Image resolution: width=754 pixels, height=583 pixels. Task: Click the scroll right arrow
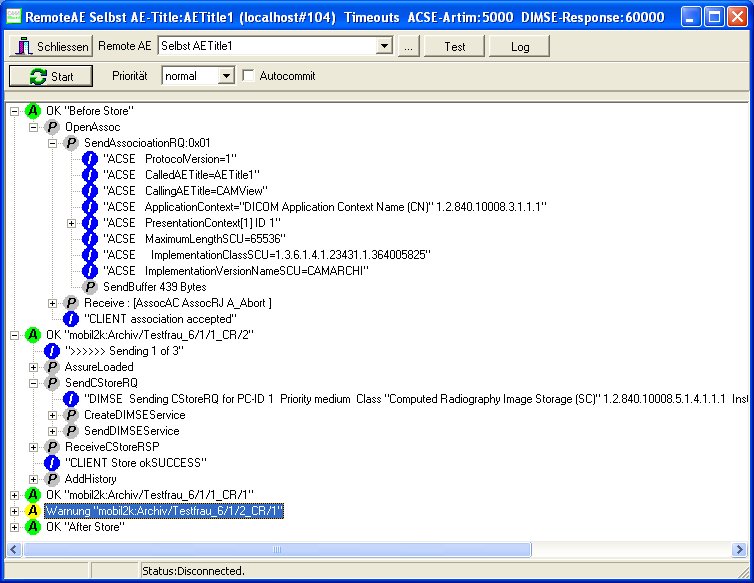pyautogui.click(x=739, y=549)
